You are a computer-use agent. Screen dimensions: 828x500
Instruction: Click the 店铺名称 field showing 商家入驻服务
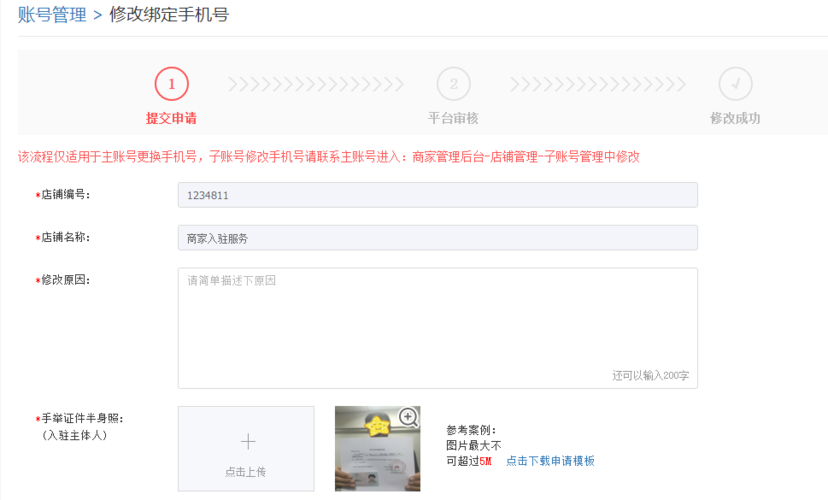(x=438, y=238)
